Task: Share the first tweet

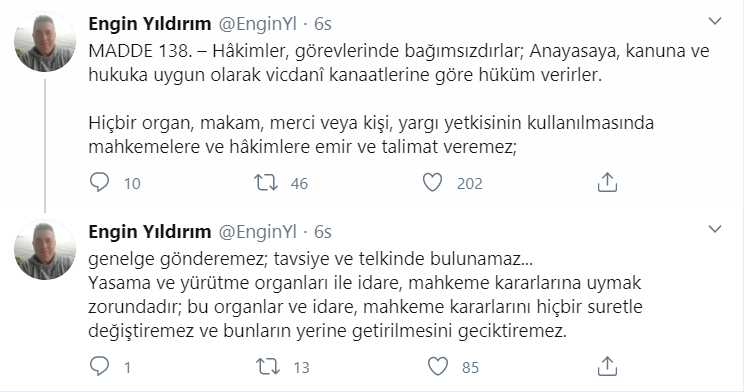Action: tap(607, 182)
